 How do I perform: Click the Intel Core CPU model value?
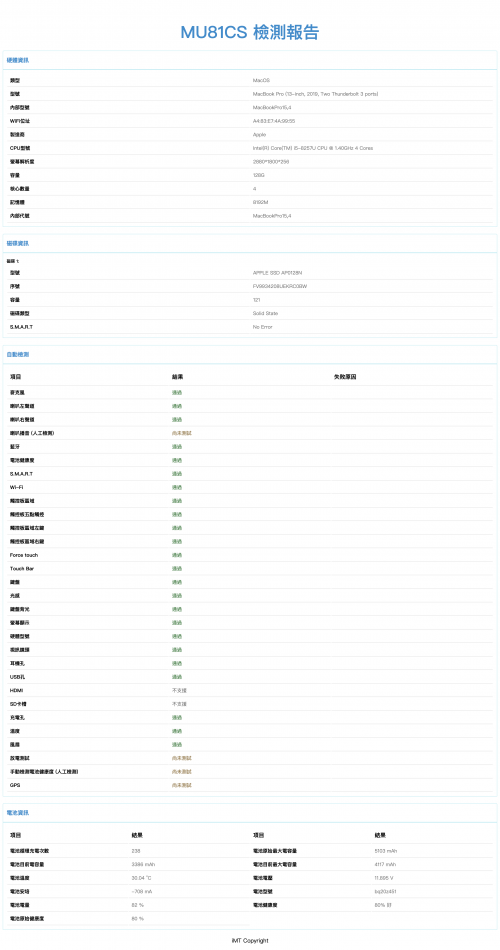pyautogui.click(x=313, y=148)
